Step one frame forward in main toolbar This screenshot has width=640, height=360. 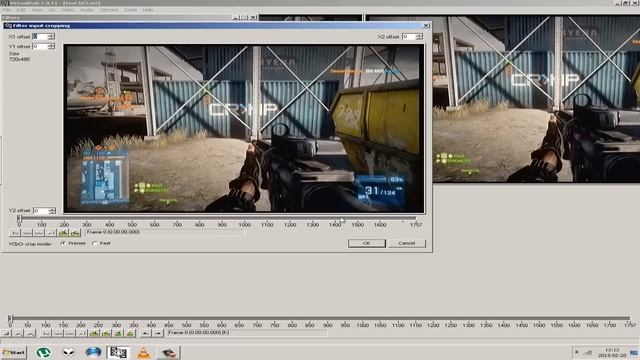(x=69, y=333)
